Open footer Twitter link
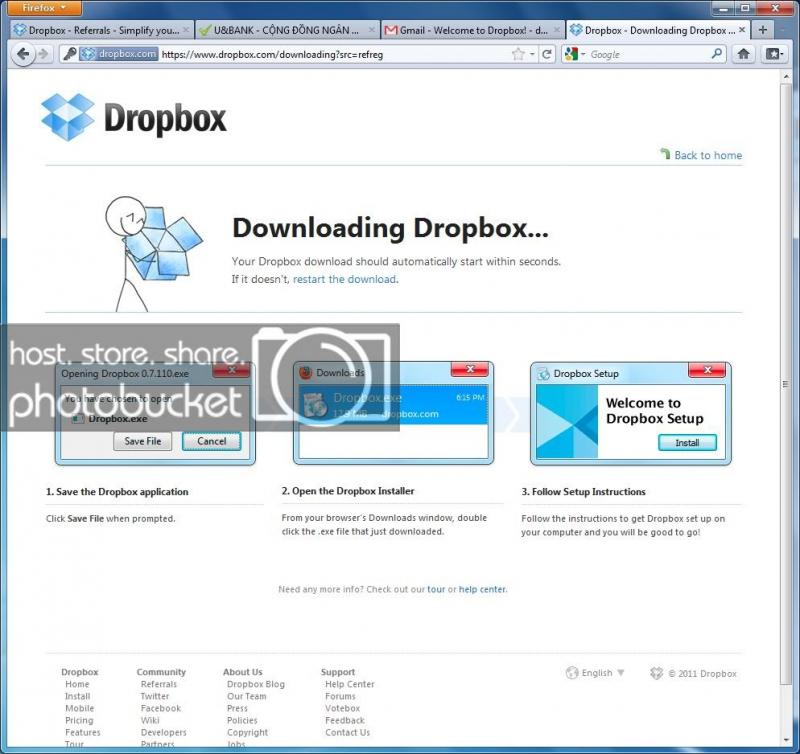The image size is (800, 754). point(155,696)
